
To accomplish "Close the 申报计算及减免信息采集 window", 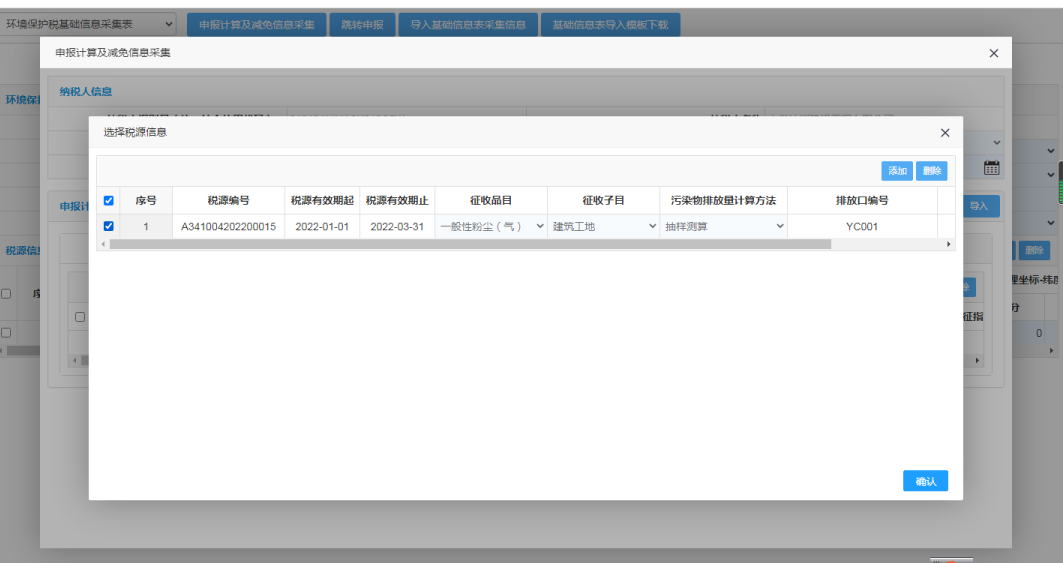I will click(x=993, y=53).
